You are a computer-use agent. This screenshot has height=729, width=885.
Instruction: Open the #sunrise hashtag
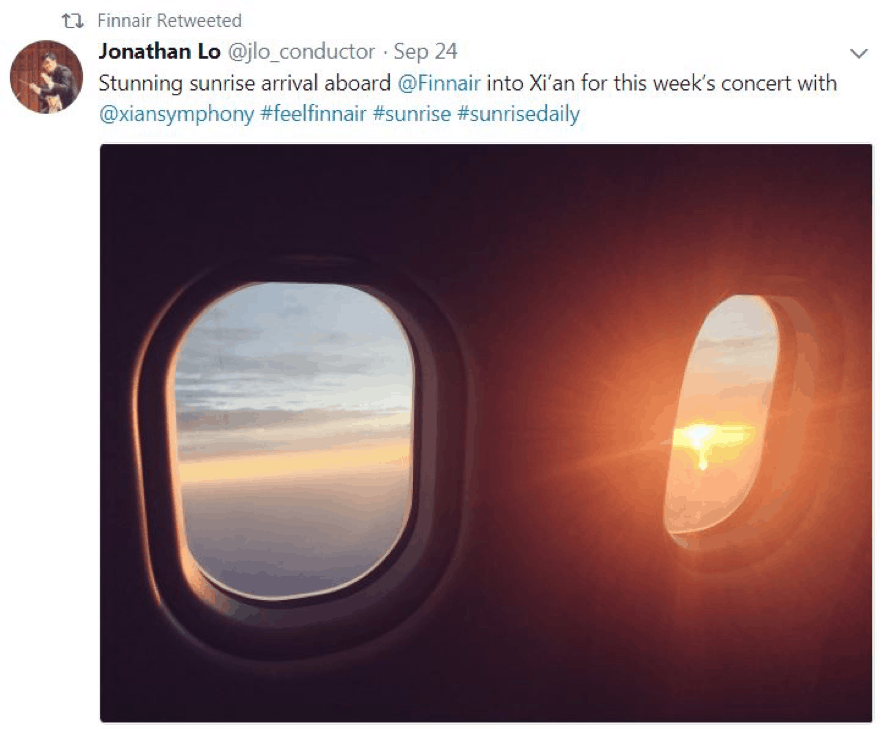[412, 114]
